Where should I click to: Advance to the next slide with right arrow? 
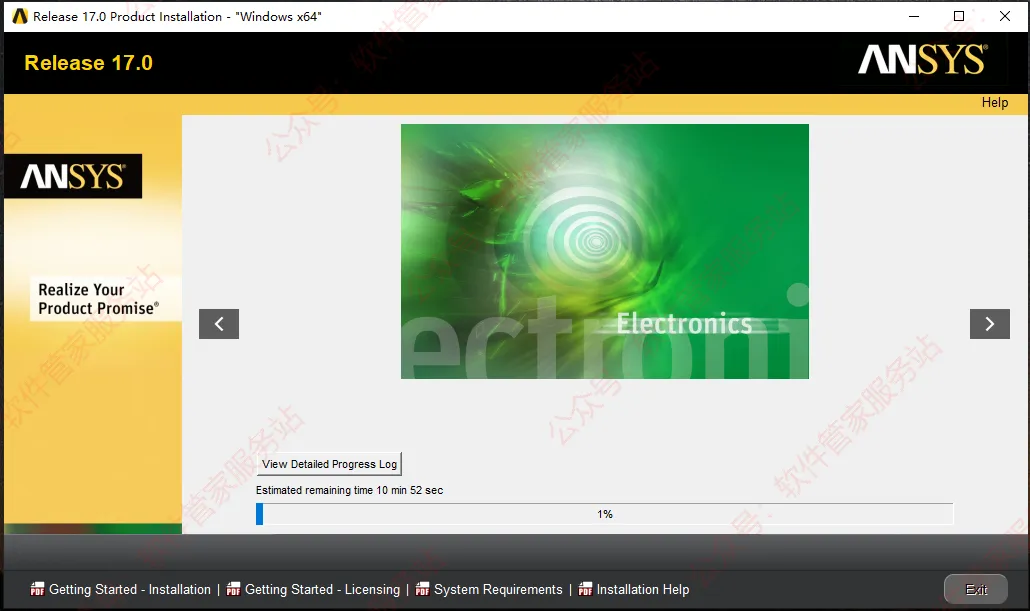[x=989, y=324]
